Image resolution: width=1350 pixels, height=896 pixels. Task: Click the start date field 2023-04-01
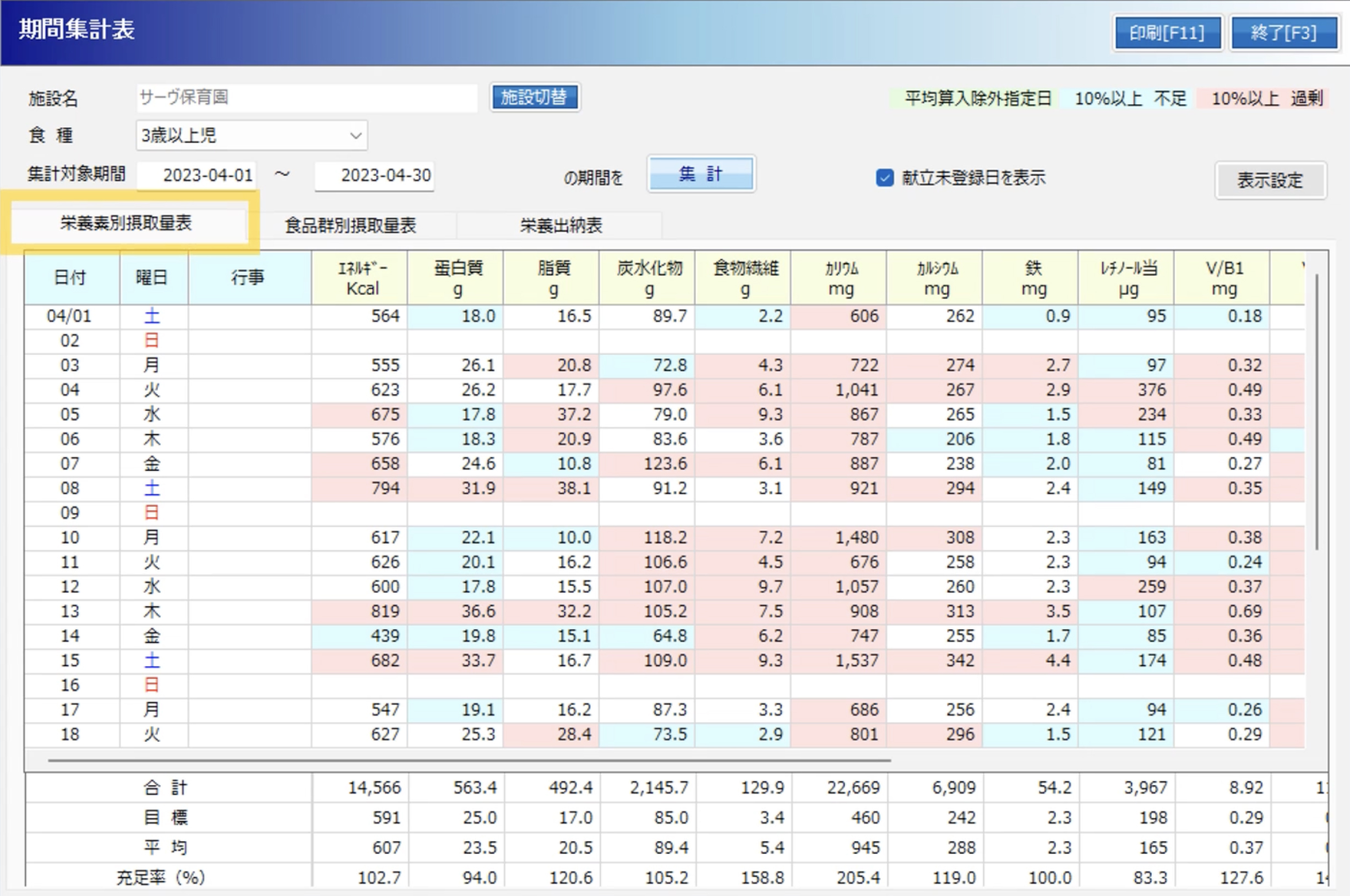point(197,176)
